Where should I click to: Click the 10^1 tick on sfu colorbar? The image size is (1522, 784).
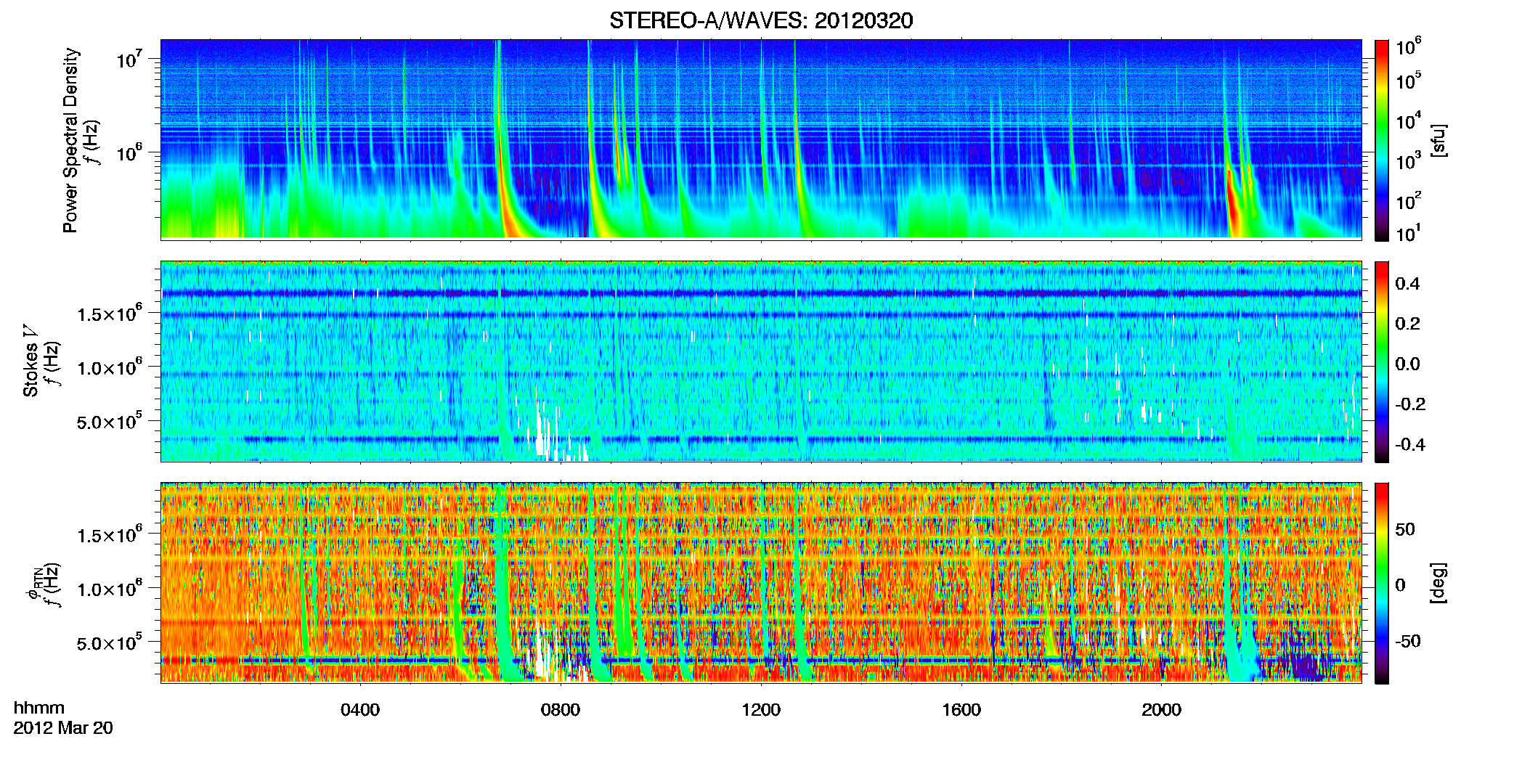1407,234
